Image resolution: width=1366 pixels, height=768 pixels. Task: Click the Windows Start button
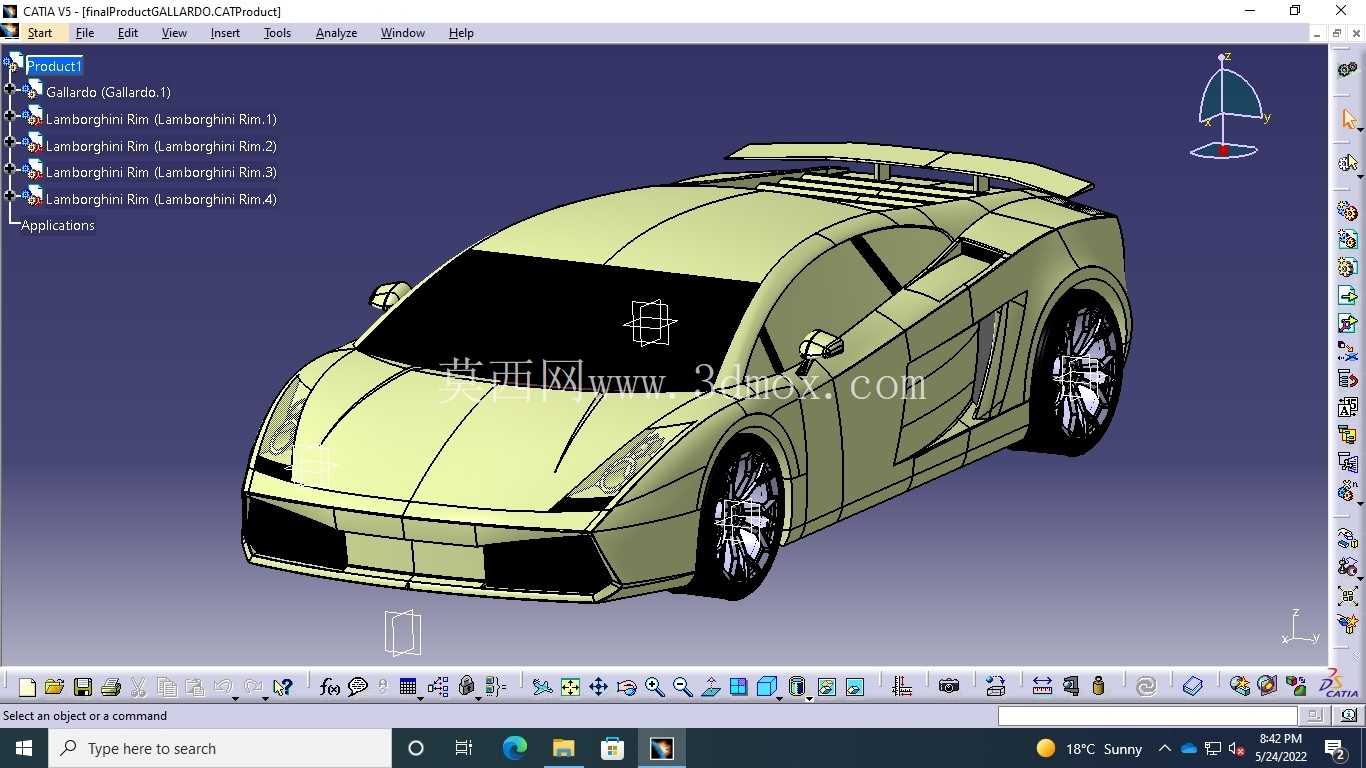(x=23, y=748)
